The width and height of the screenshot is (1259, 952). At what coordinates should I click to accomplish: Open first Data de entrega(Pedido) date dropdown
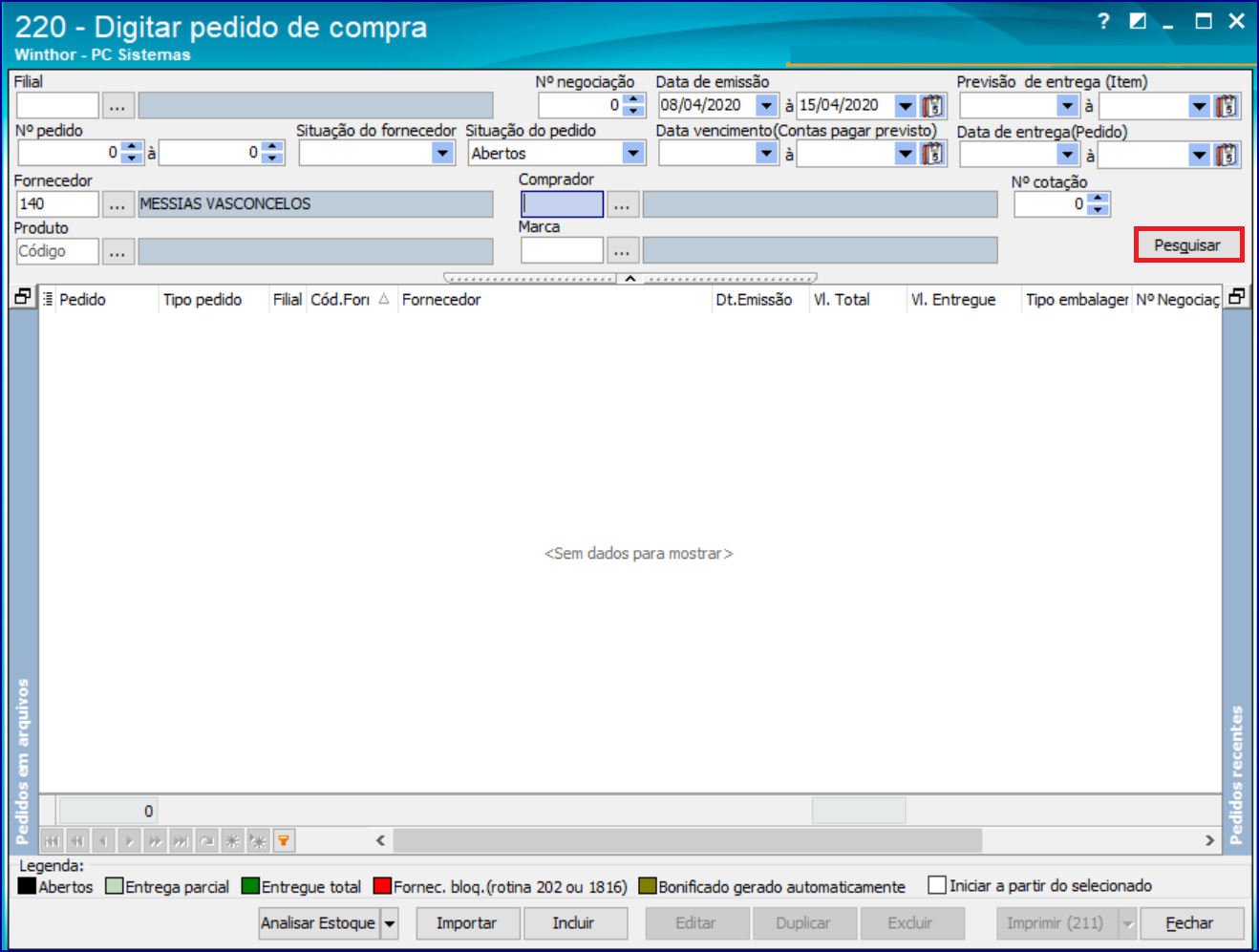pyautogui.click(x=1068, y=154)
